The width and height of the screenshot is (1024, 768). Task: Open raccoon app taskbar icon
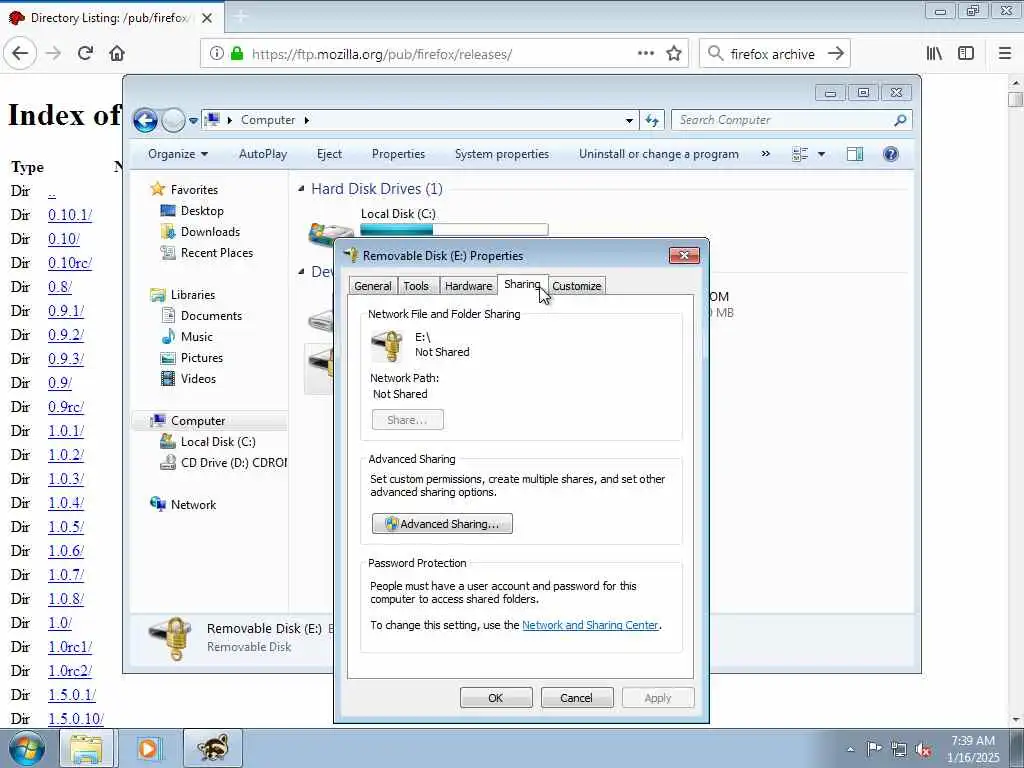(x=213, y=748)
